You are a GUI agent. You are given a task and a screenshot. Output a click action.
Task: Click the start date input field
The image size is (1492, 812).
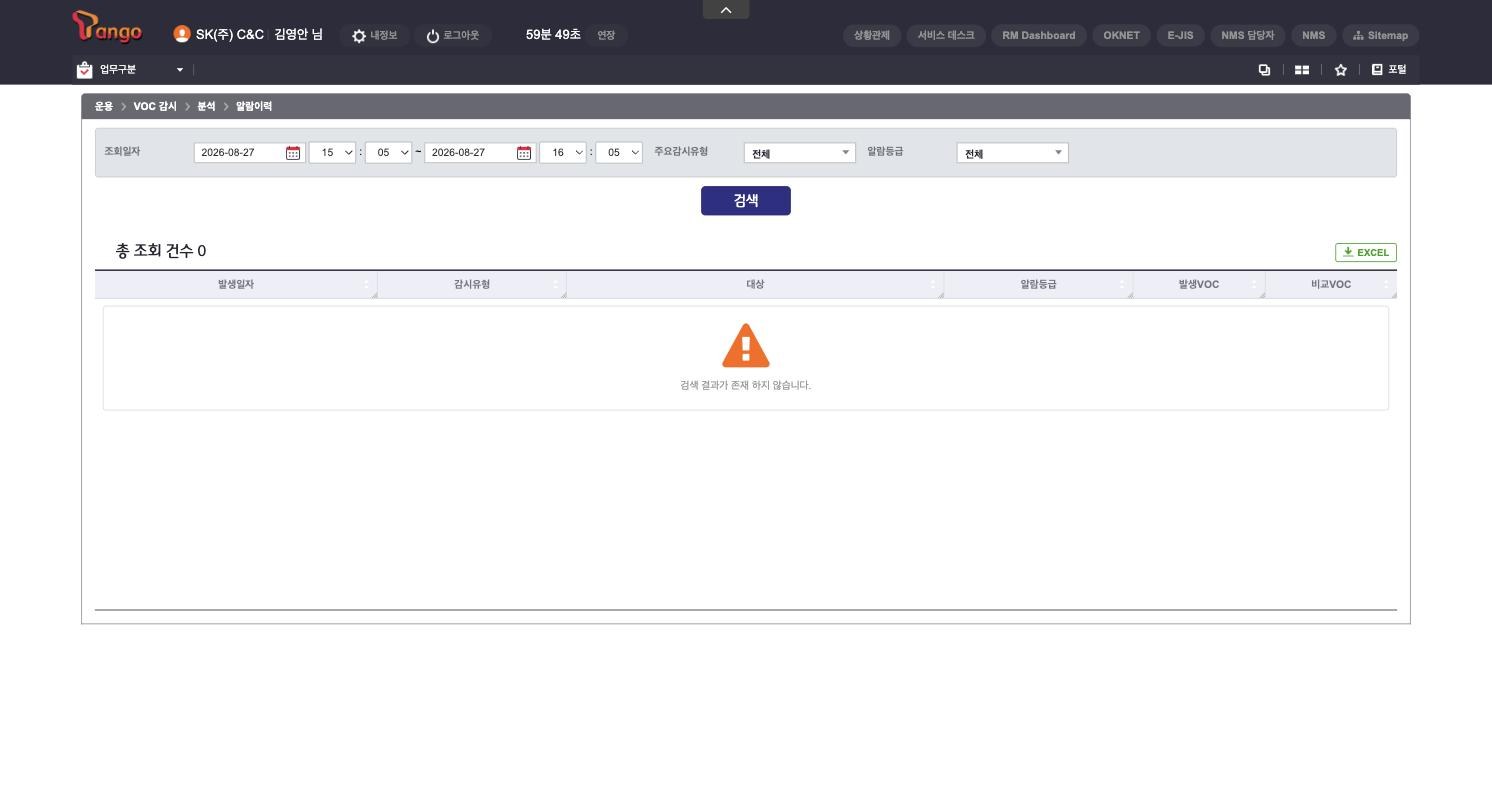(x=238, y=153)
